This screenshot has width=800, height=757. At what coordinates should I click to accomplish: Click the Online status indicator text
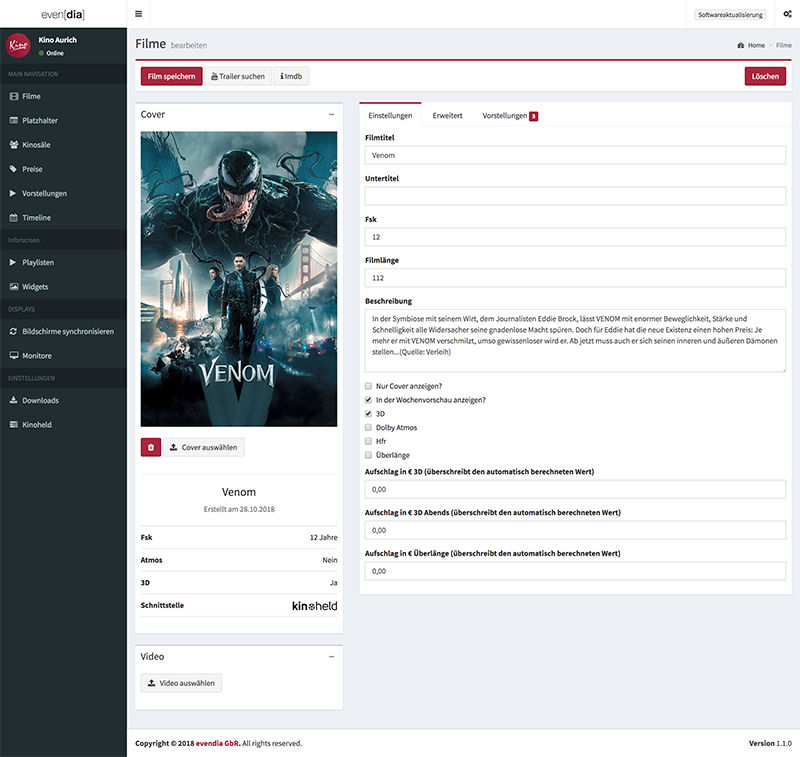tap(55, 53)
